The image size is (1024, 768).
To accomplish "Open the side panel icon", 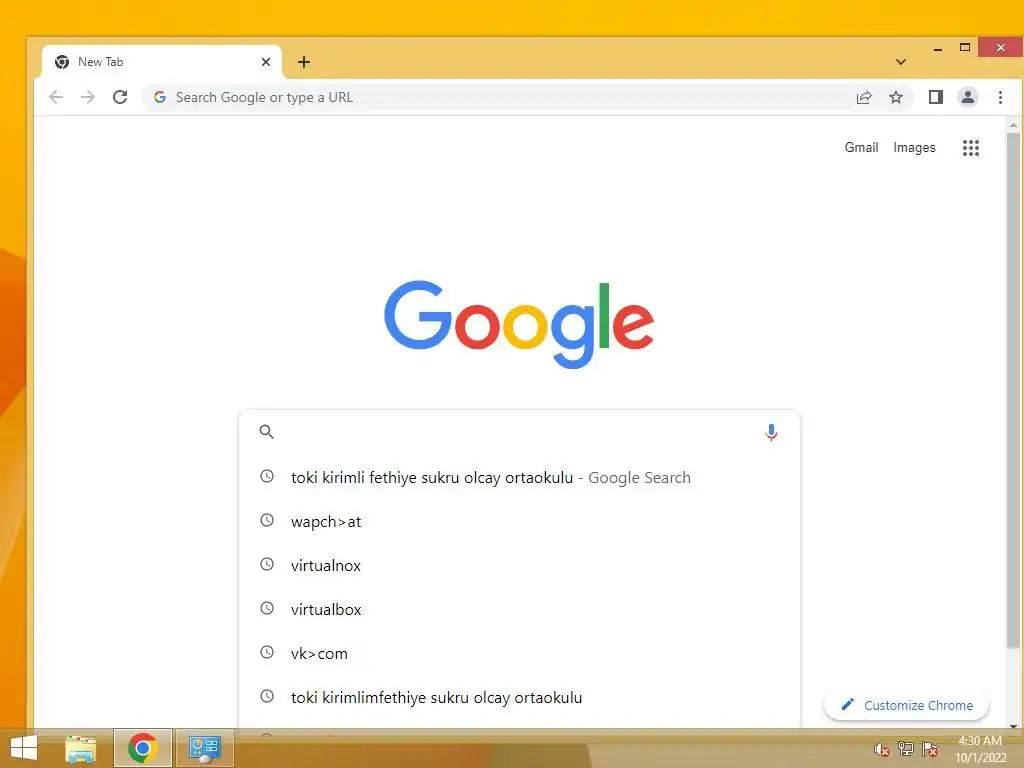I will click(935, 97).
